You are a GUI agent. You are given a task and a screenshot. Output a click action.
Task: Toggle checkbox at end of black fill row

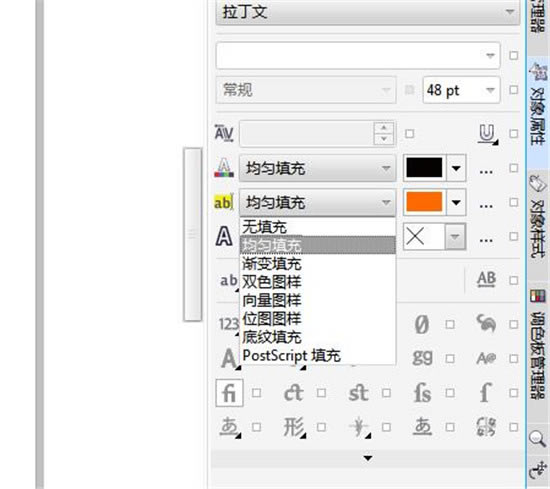(x=514, y=168)
